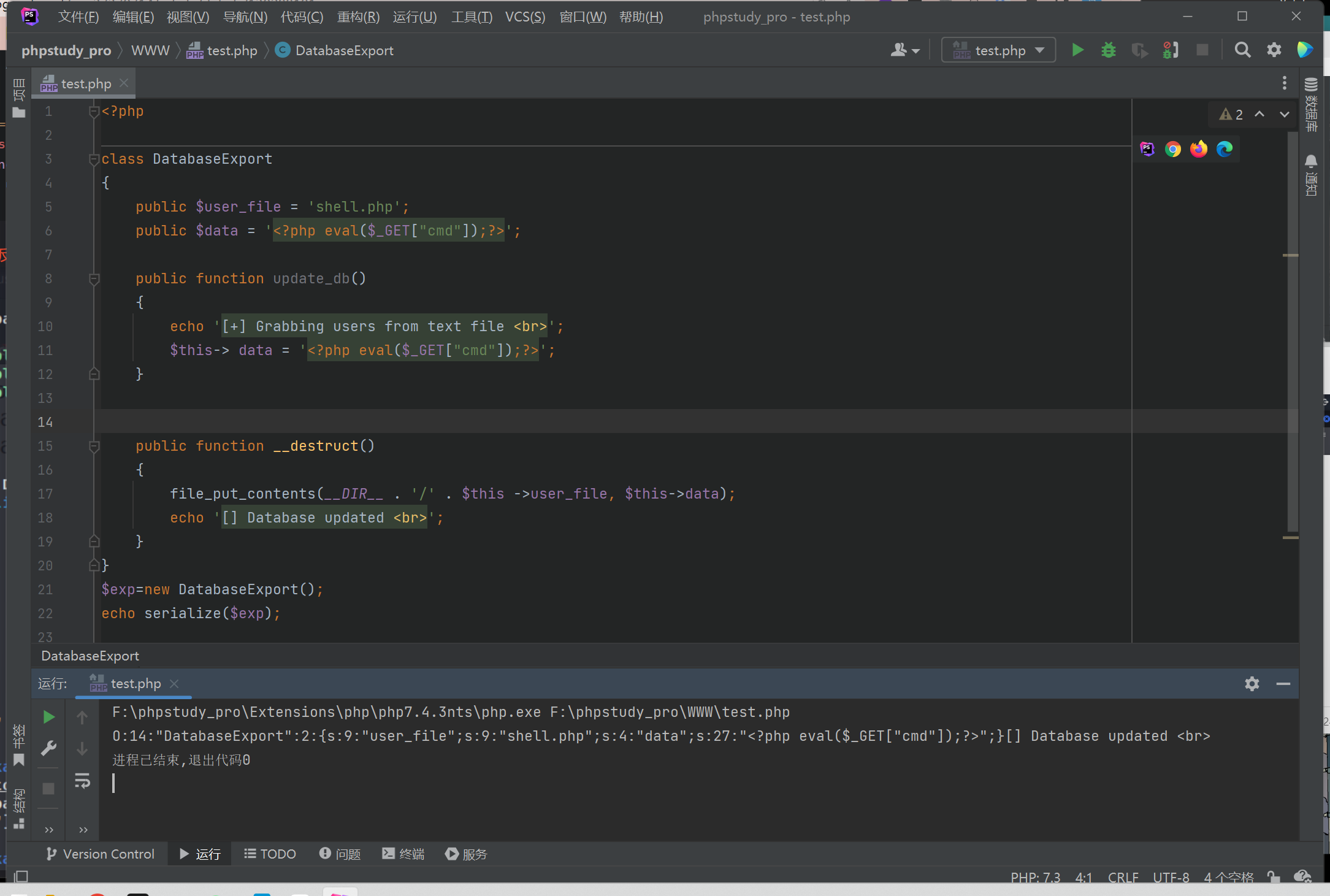This screenshot has width=1330, height=896.
Task: Open file in Firefox browser icon
Action: click(1199, 149)
